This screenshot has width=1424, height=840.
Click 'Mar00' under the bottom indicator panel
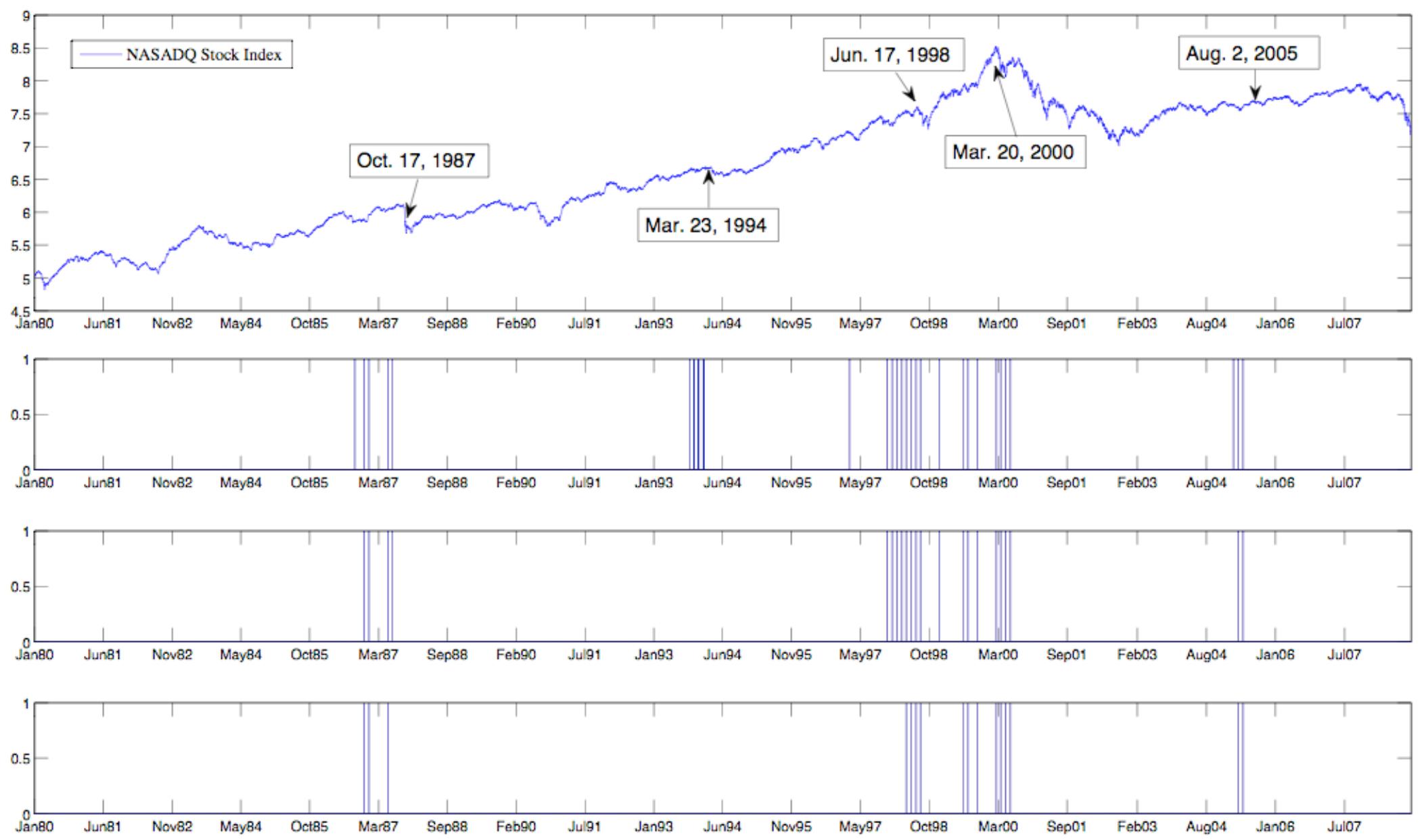coord(998,826)
